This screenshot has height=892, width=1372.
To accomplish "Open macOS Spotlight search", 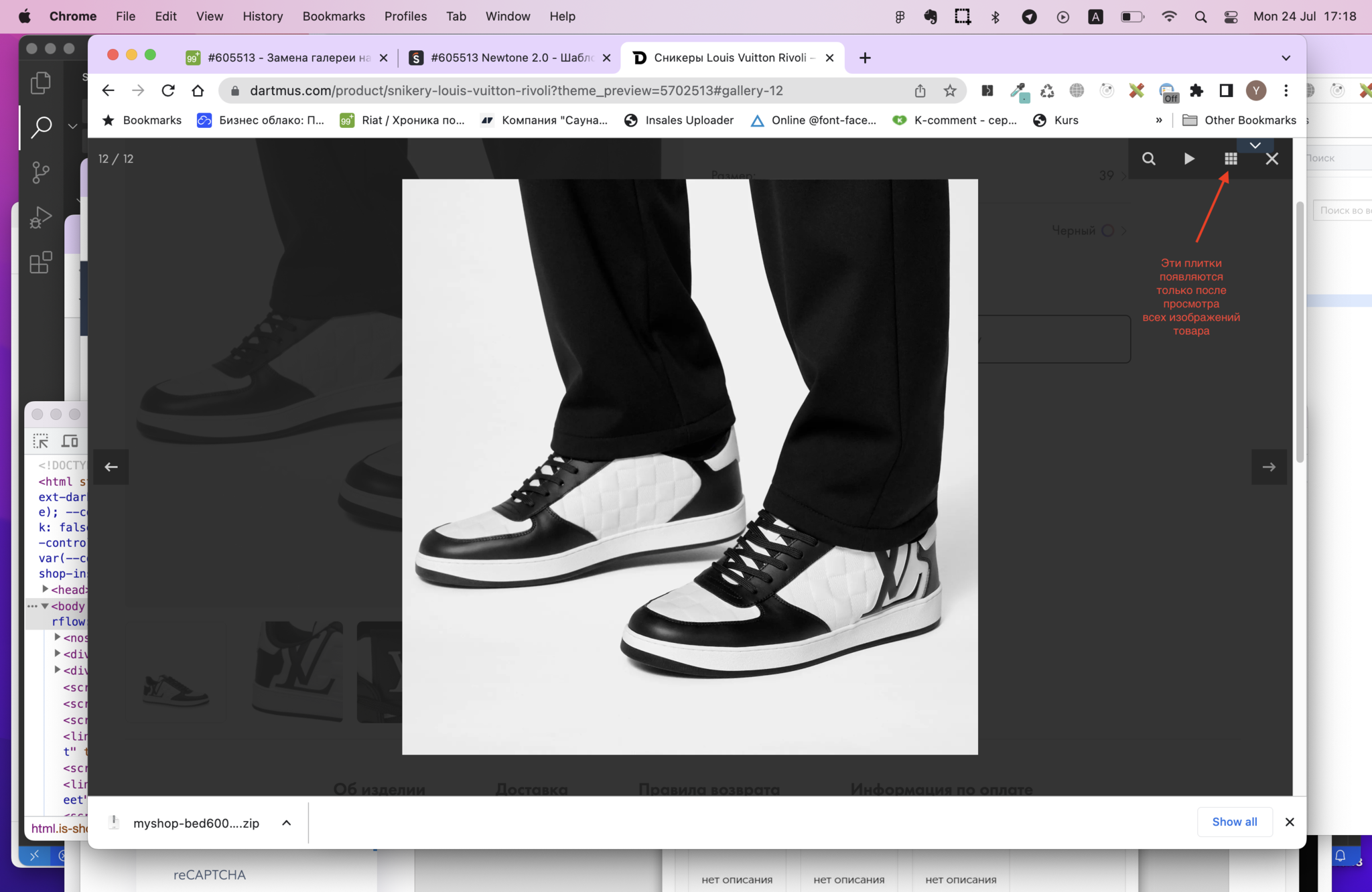I will click(x=1200, y=17).
